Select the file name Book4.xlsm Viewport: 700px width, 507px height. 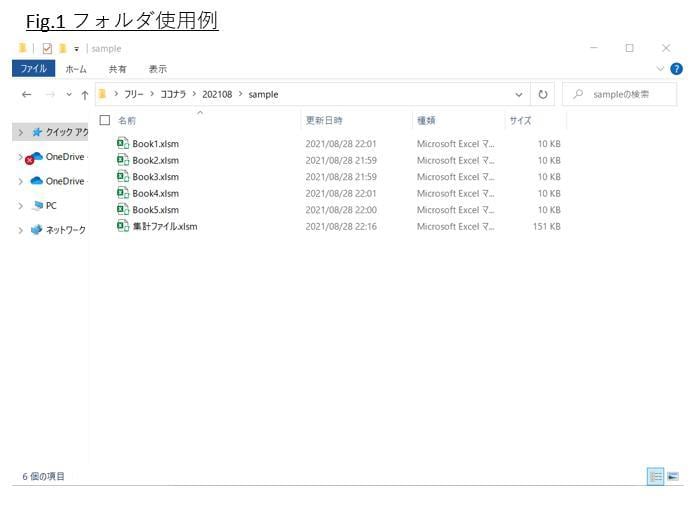tap(155, 193)
